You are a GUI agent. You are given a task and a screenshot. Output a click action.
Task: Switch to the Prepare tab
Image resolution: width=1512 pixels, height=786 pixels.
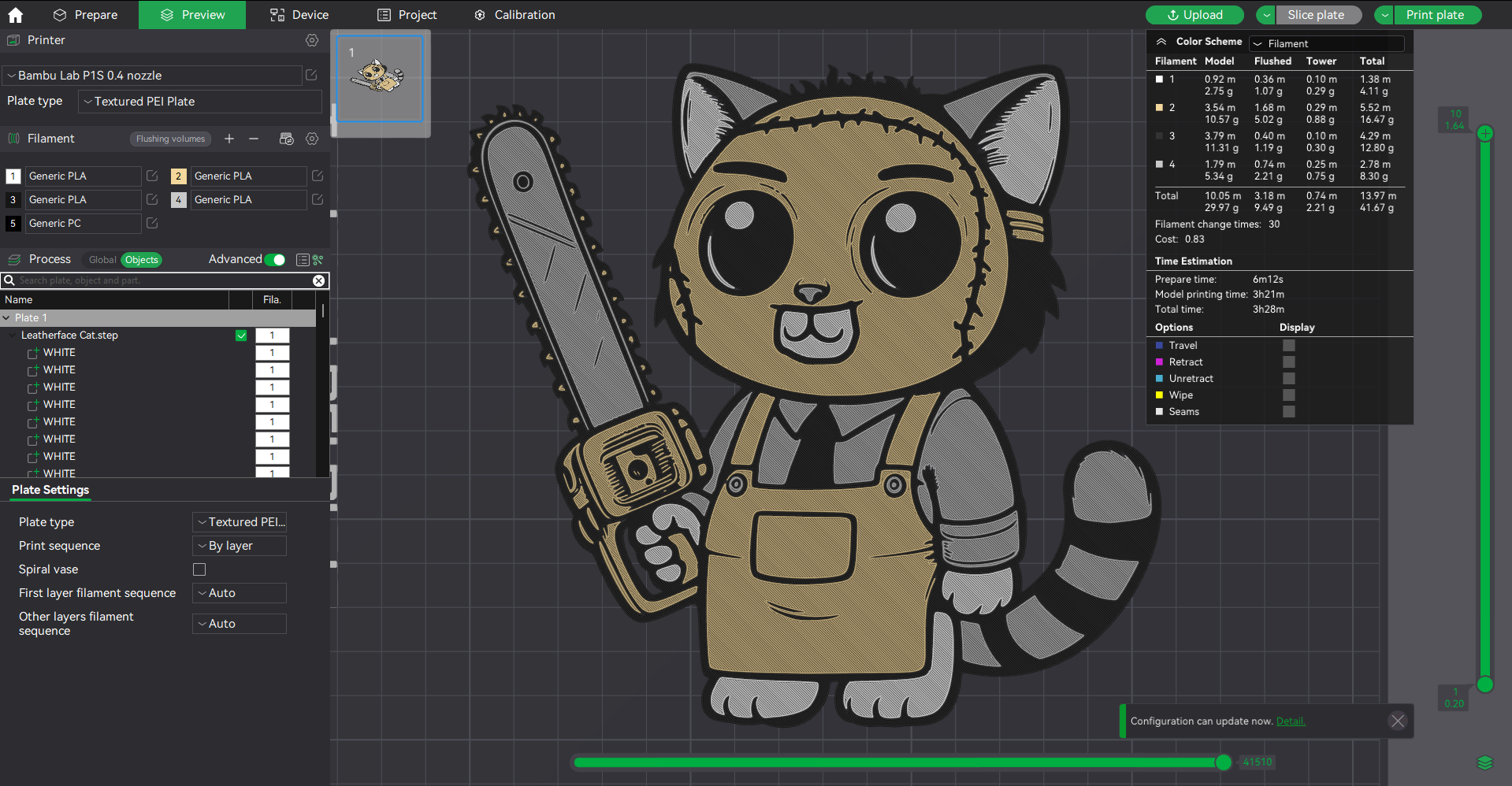point(85,15)
